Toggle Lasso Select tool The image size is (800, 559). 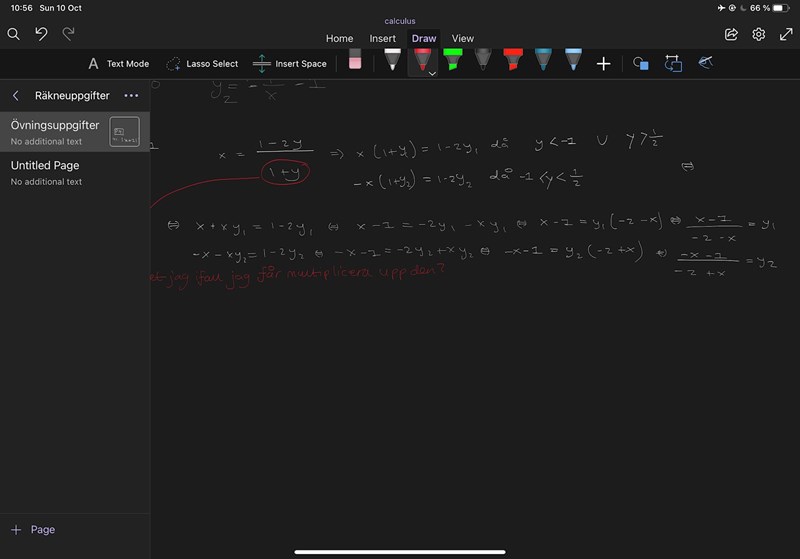click(x=202, y=63)
